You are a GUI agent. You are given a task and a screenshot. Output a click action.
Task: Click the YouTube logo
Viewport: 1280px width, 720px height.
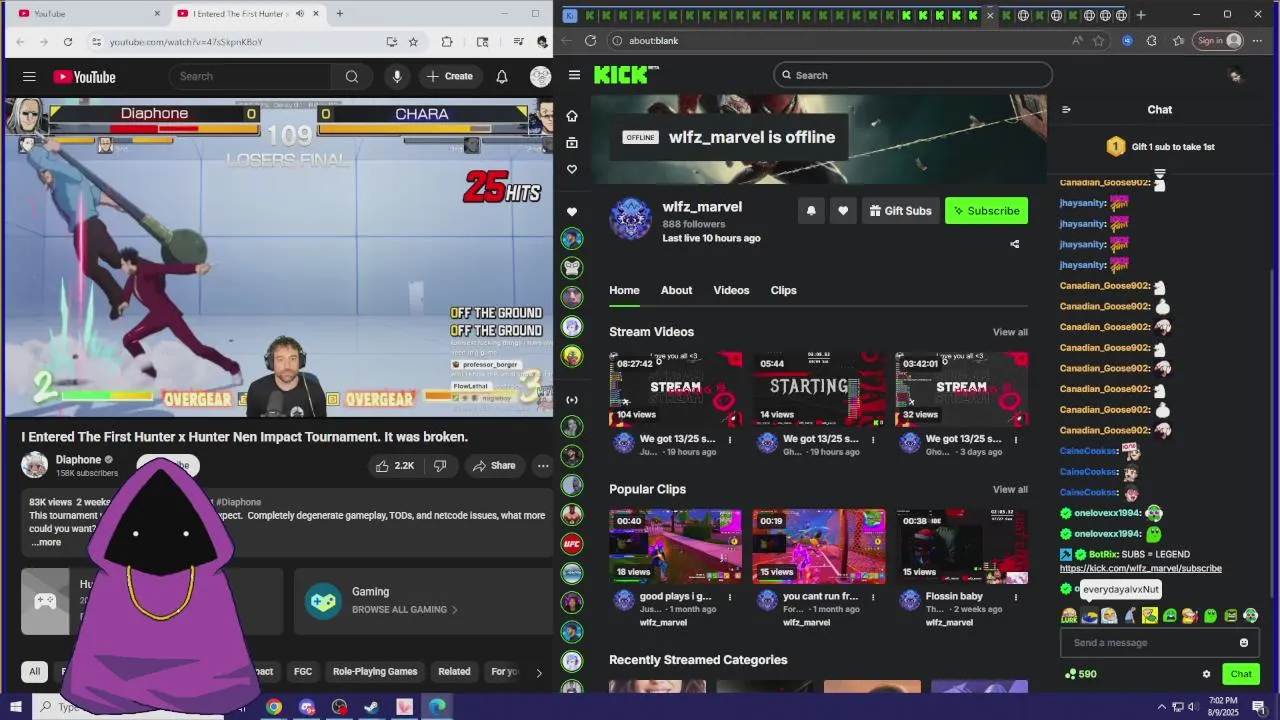pyautogui.click(x=85, y=77)
